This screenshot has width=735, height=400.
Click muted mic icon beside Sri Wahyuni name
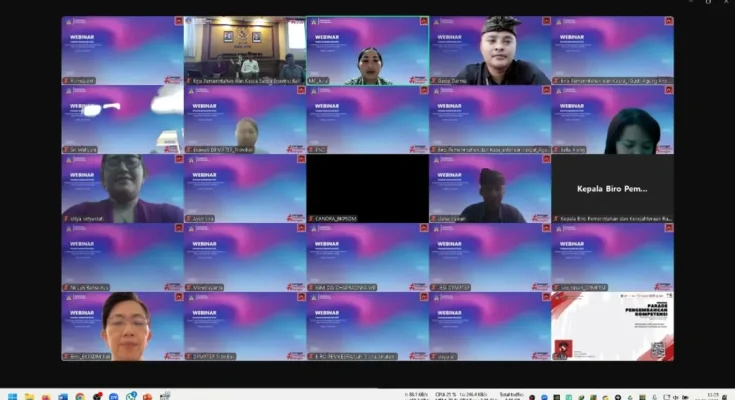66,149
